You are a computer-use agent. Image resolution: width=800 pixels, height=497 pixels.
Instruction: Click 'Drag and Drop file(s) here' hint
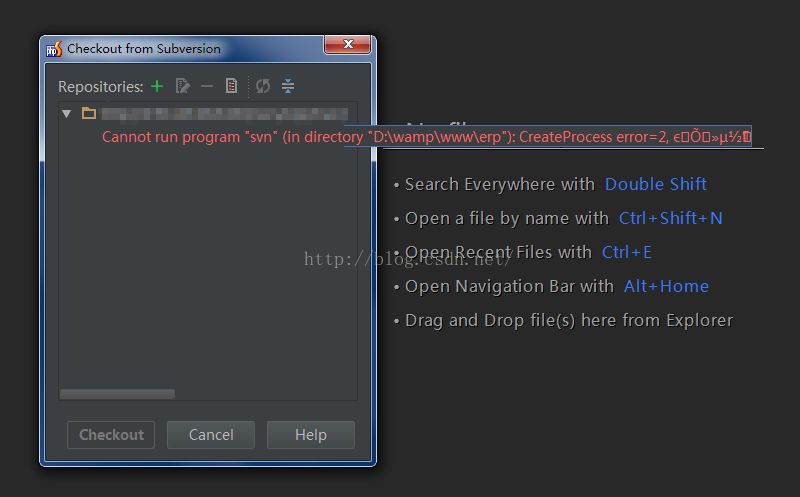[x=569, y=320]
